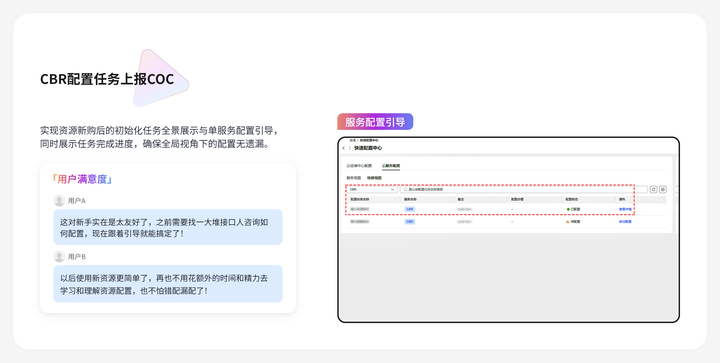The image size is (720, 363).
Task: Click the 「用户满意度」 heading
Action: coord(82,179)
